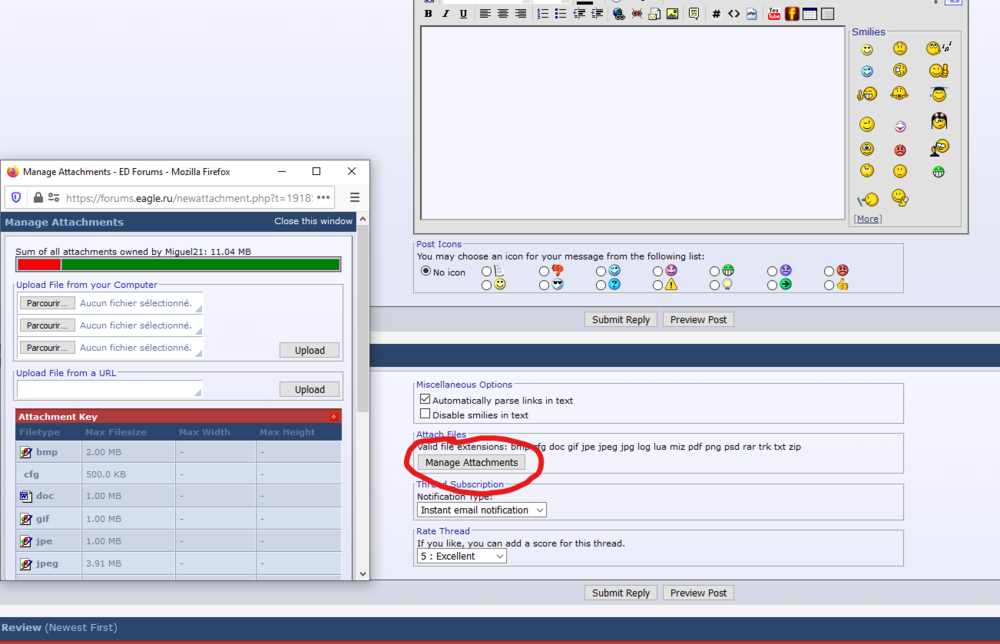Click the attachment storage usage bar
This screenshot has height=644, width=1000.
click(178, 265)
